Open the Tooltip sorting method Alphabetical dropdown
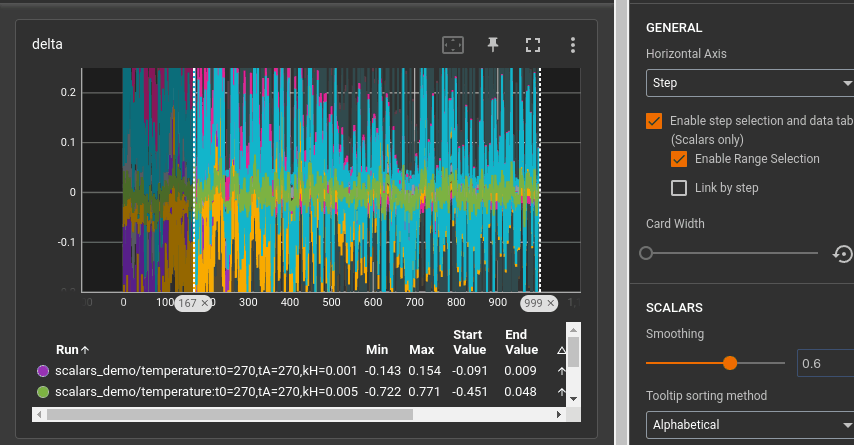The width and height of the screenshot is (854, 445). click(750, 425)
